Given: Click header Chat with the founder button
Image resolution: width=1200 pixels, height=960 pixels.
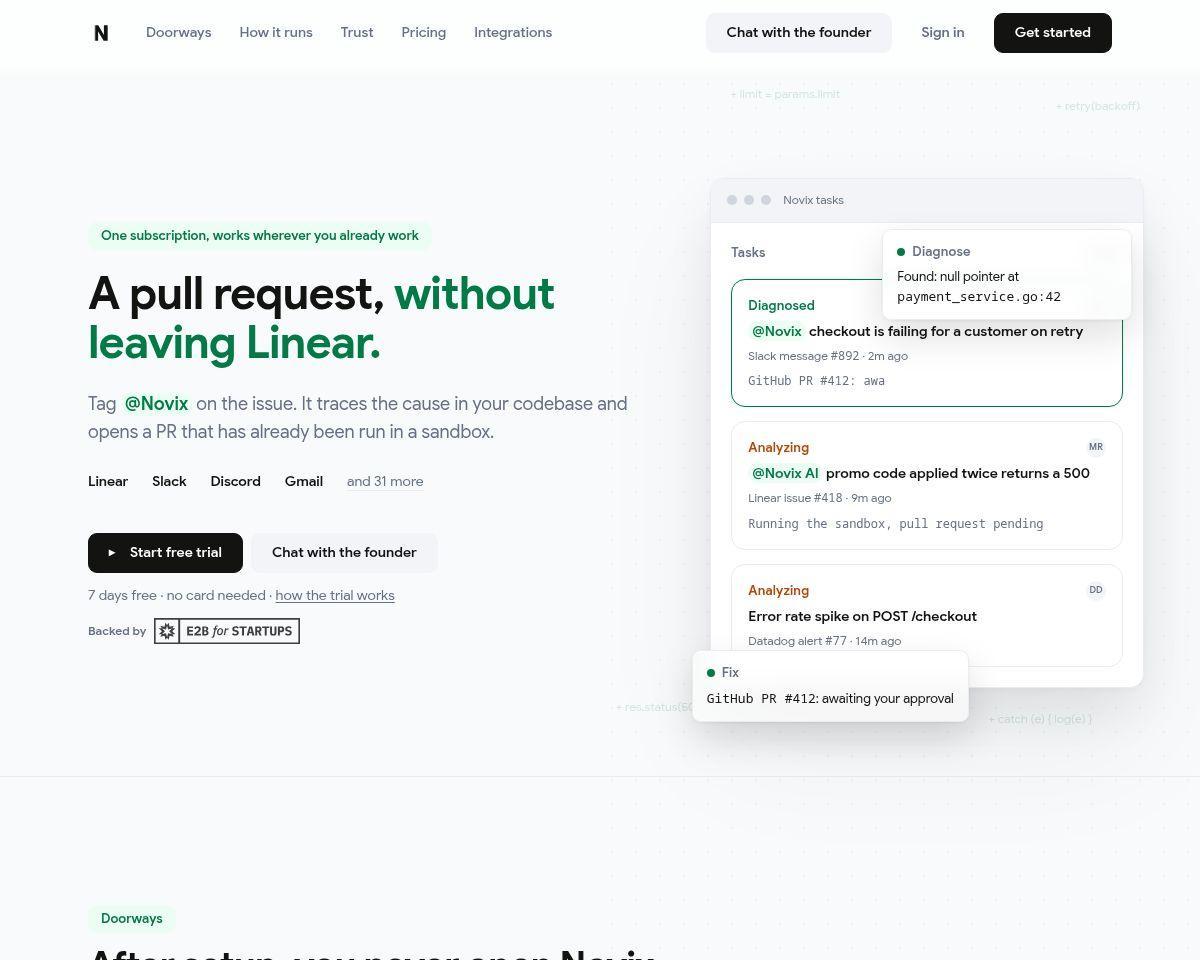Looking at the screenshot, I should (799, 33).
